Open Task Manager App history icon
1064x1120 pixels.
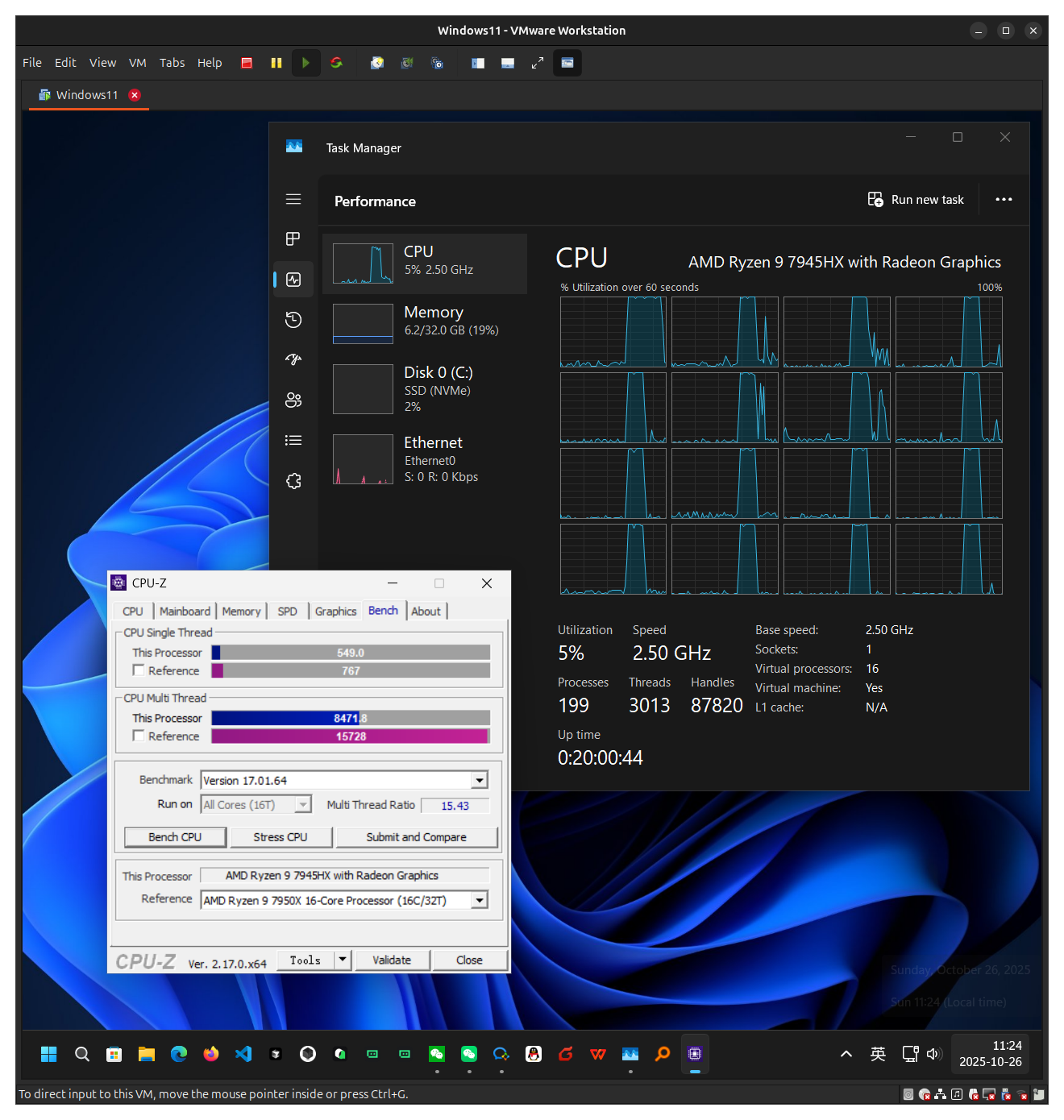click(x=293, y=320)
